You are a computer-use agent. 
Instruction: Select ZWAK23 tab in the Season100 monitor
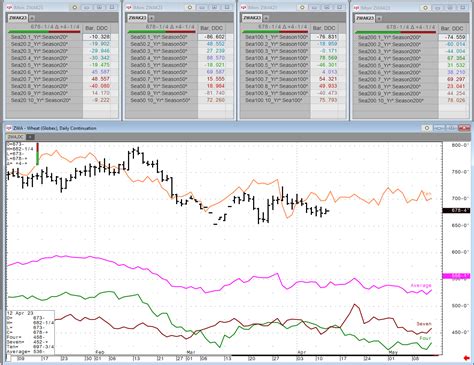point(252,18)
